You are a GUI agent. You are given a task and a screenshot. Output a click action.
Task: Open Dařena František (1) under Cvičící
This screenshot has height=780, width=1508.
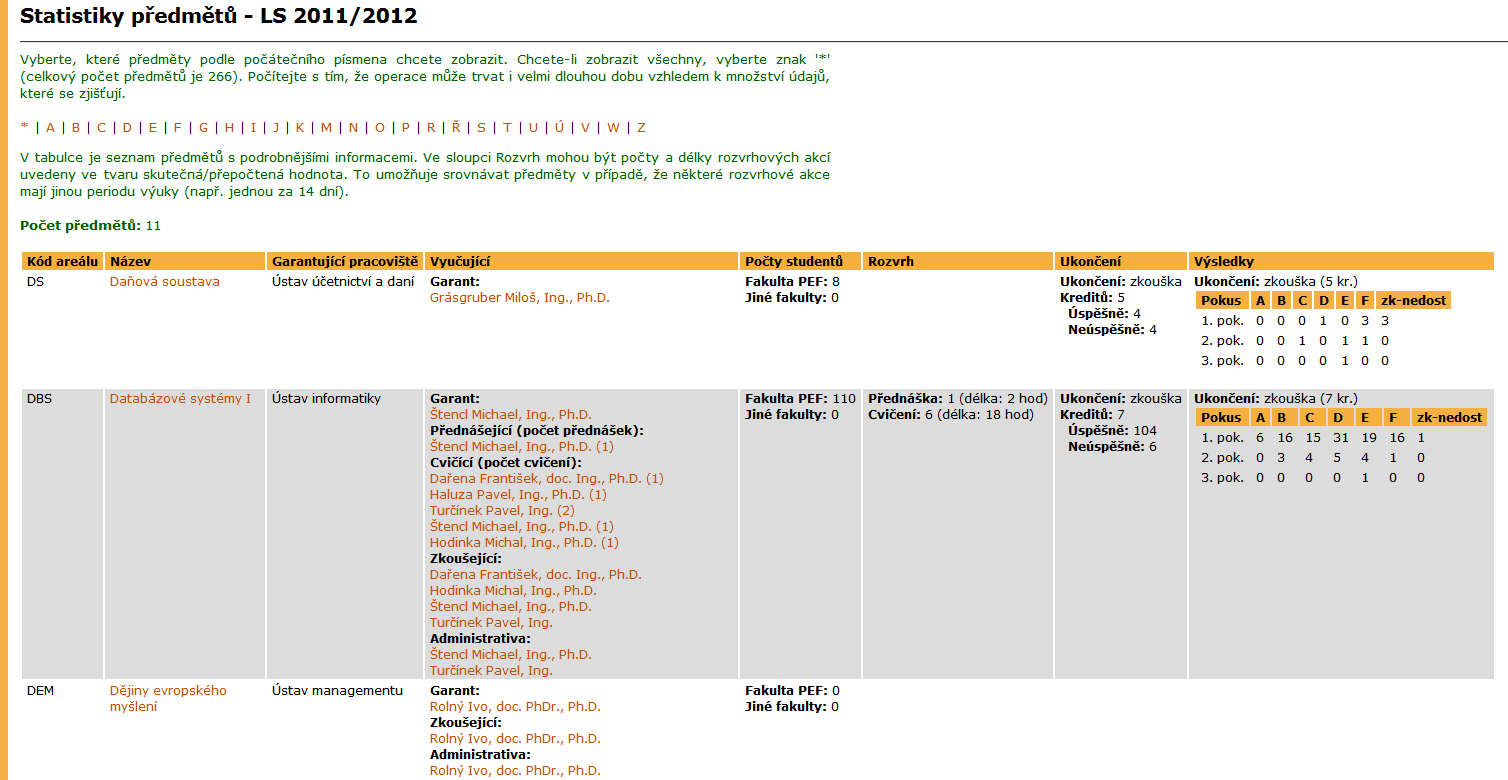pos(546,479)
